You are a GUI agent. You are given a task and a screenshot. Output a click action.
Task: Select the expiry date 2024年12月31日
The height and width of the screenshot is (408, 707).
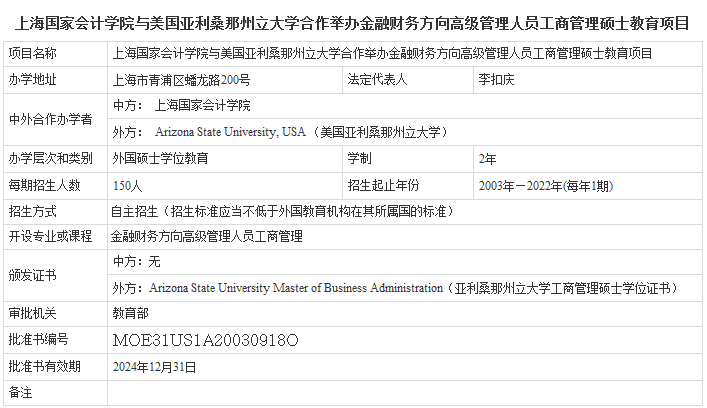[x=154, y=367]
